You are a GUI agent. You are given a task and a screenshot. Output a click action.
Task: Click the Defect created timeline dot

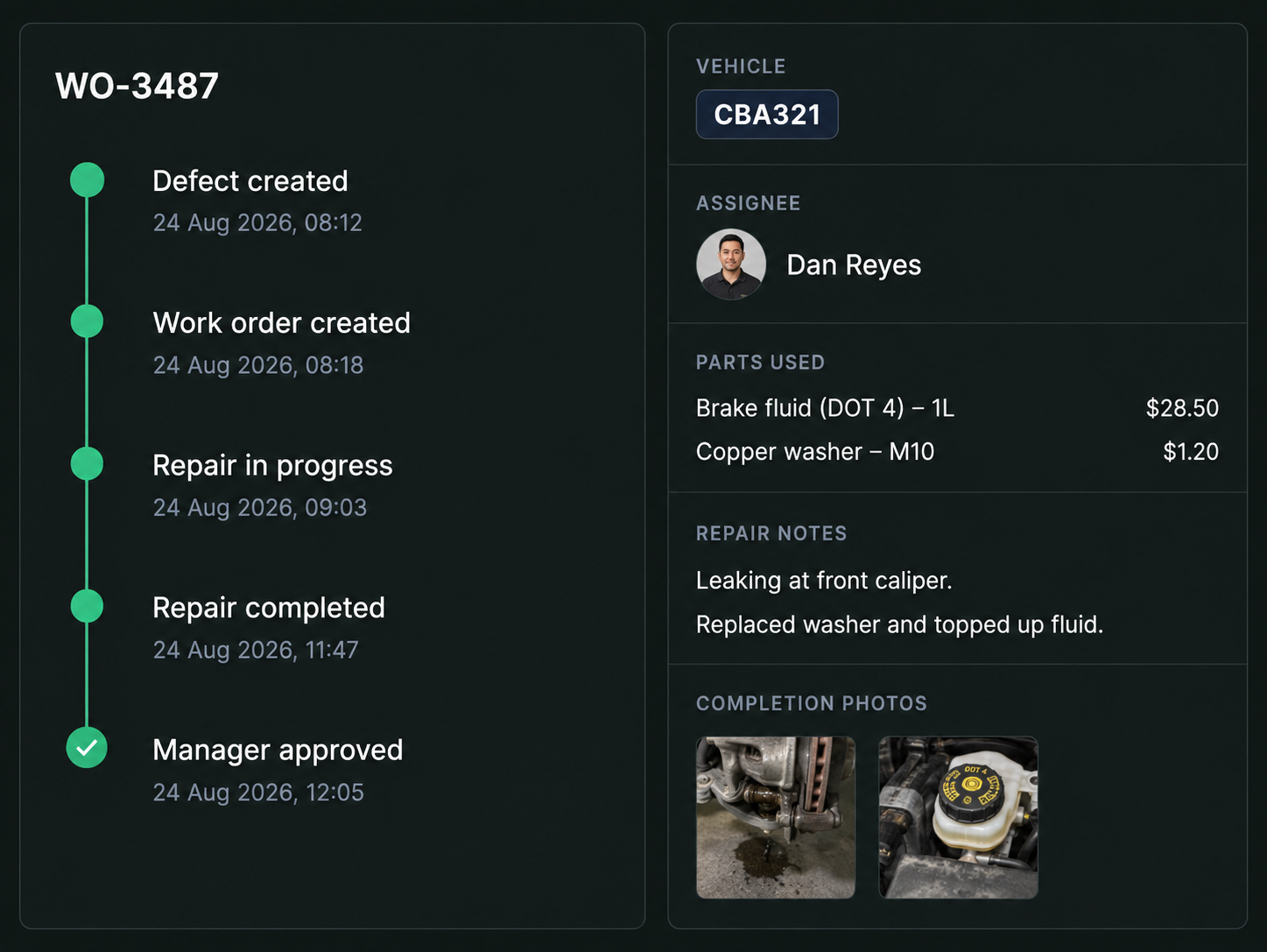click(87, 180)
